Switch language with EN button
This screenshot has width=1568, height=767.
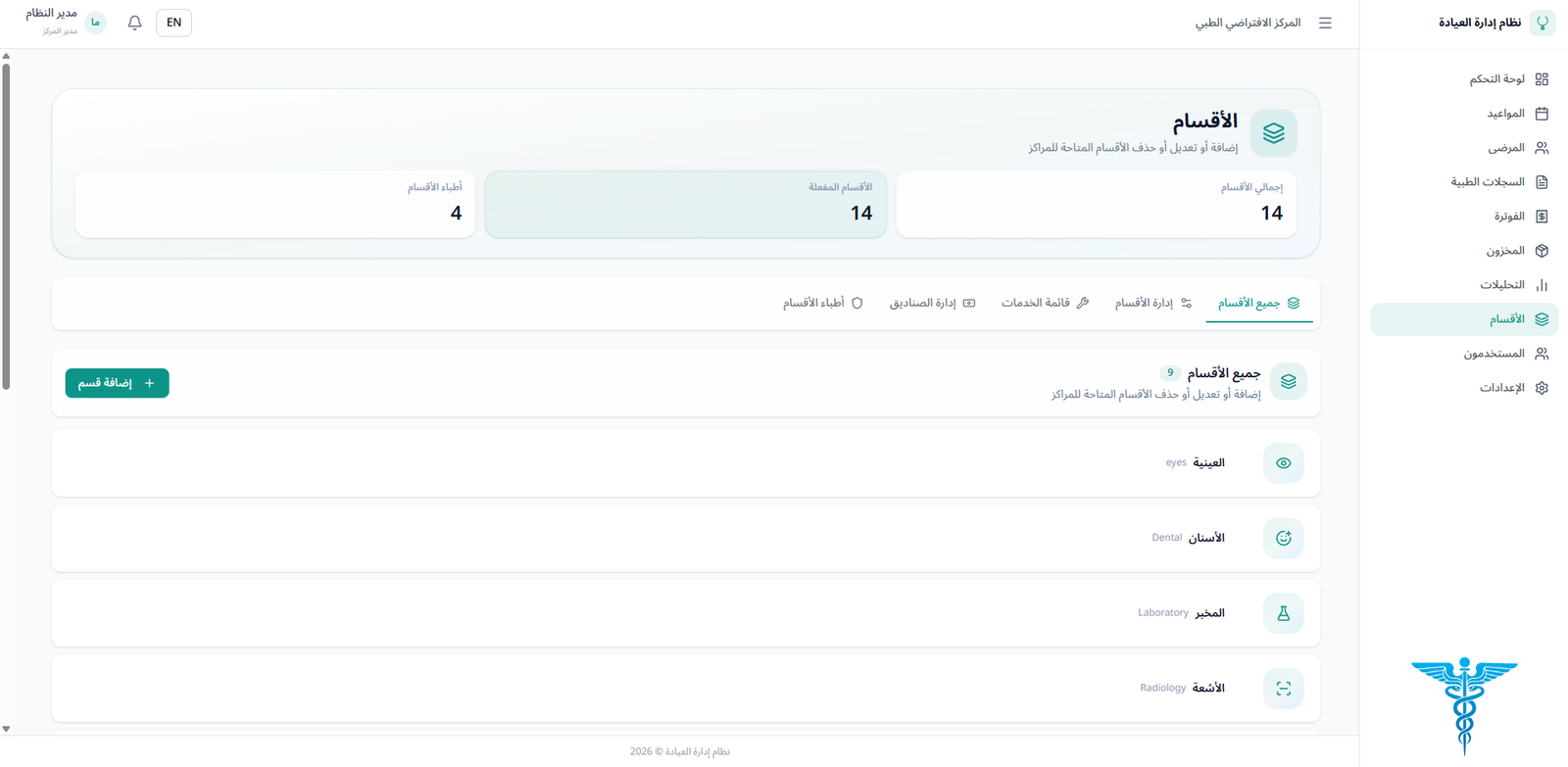[x=173, y=23]
